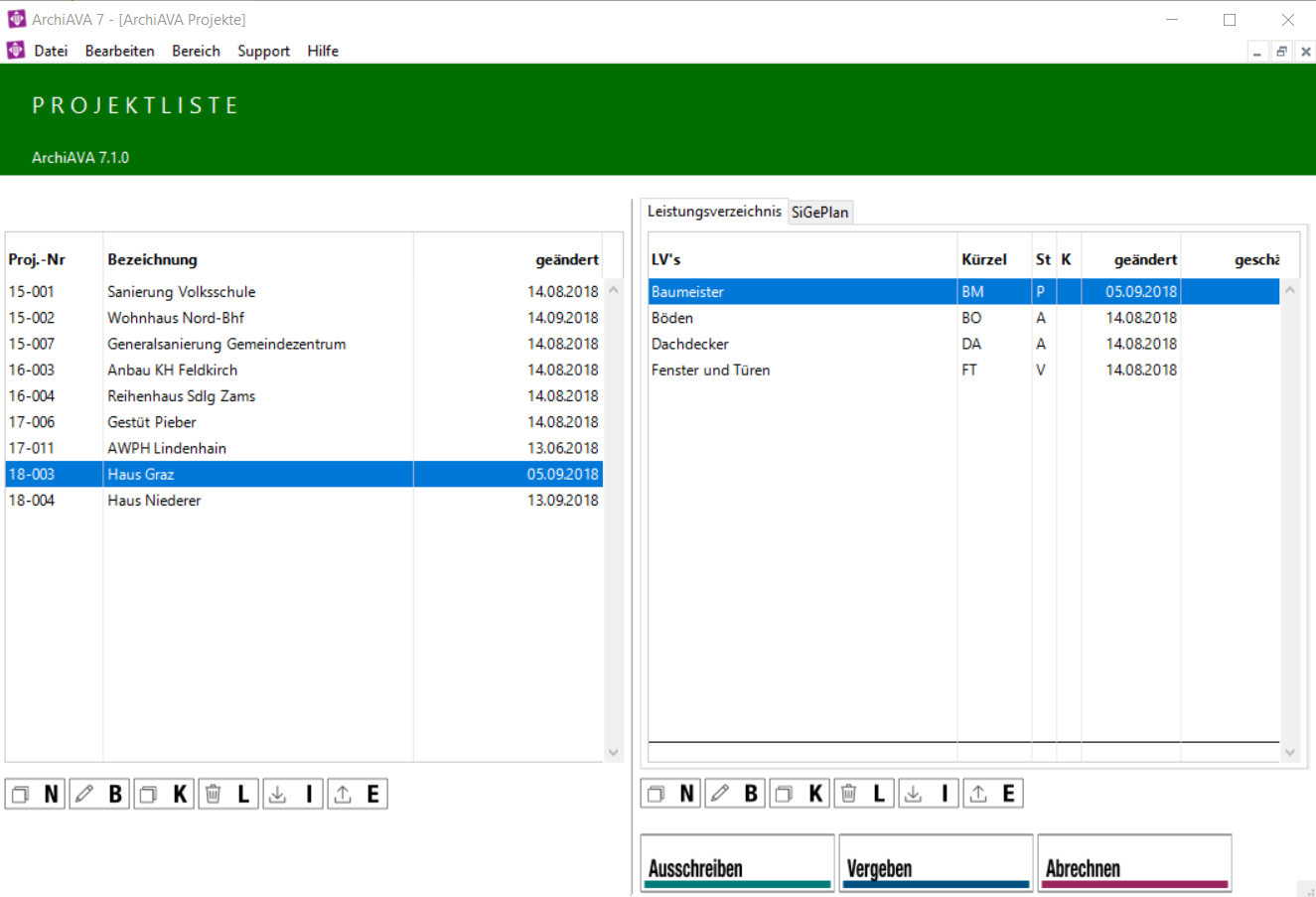Select the project Reihenhaus Sdlg Zams

pos(304,395)
